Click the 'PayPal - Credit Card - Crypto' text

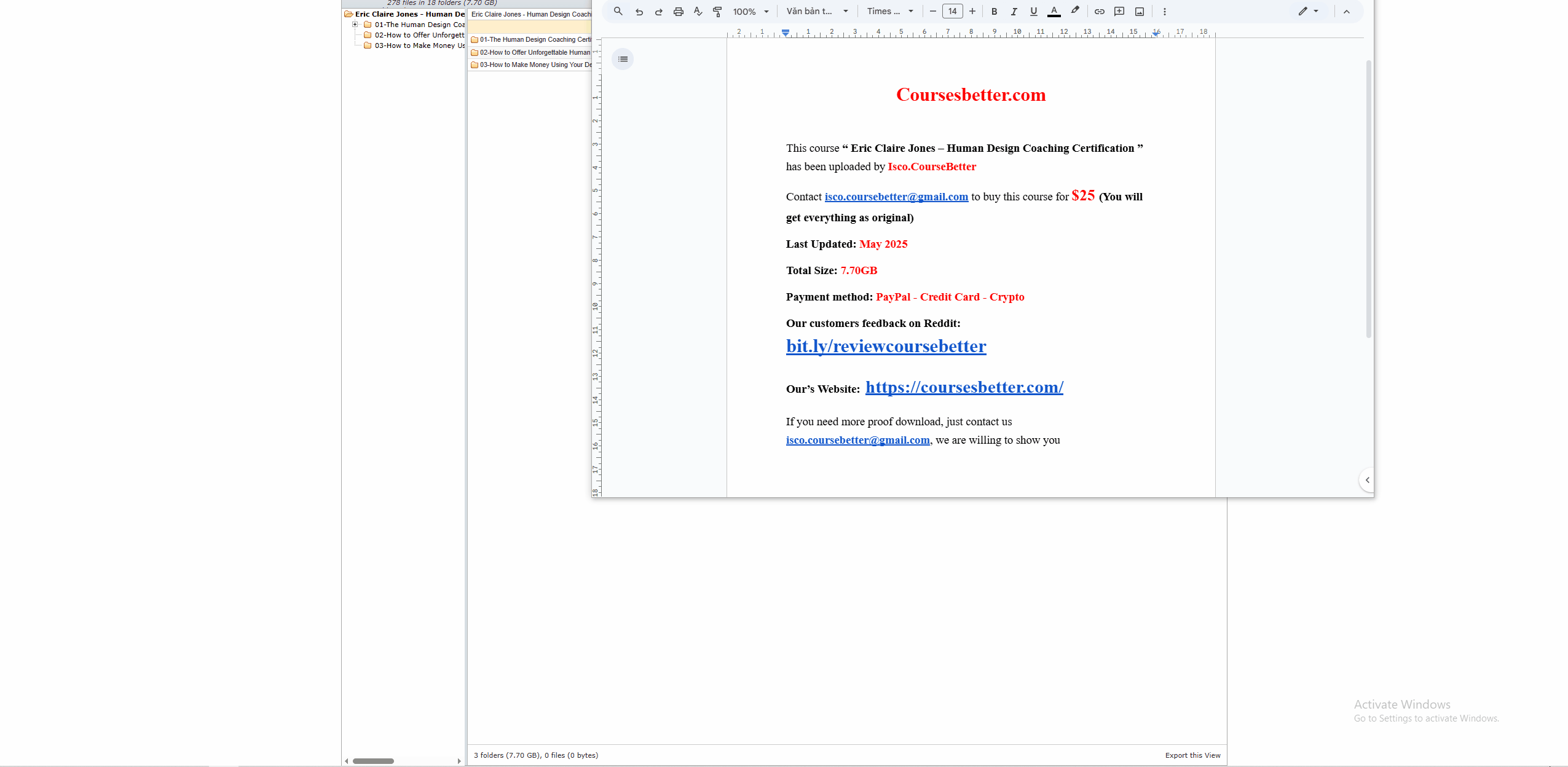click(x=950, y=297)
